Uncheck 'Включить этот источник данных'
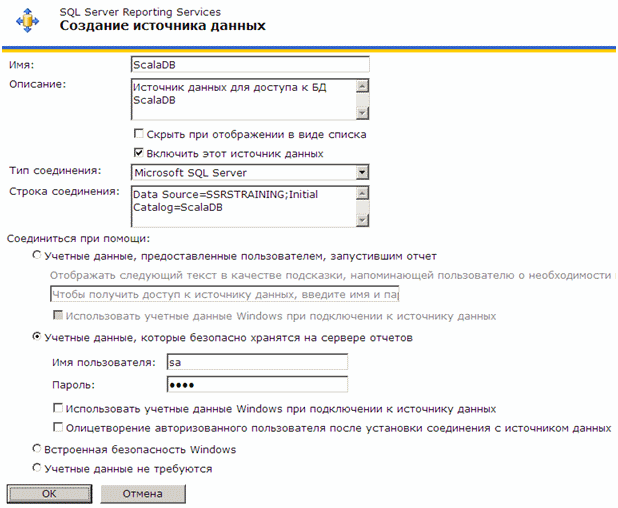 point(138,153)
